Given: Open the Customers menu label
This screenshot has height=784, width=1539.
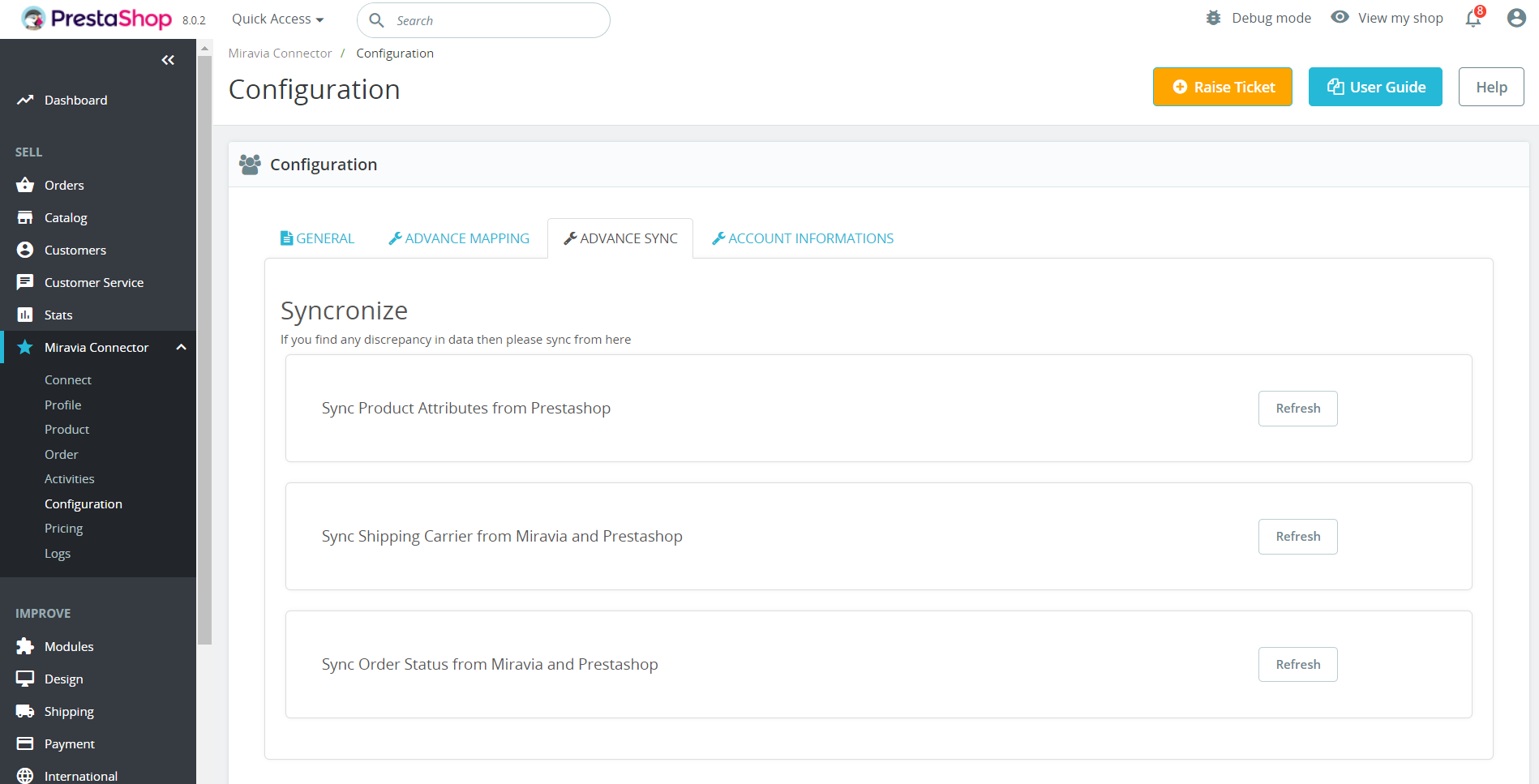Looking at the screenshot, I should click(75, 250).
